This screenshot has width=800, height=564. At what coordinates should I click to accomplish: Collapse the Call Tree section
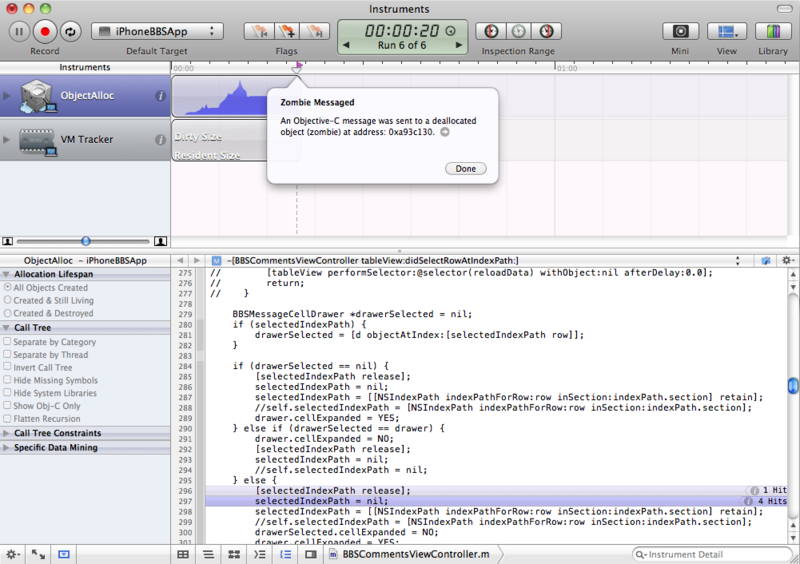(6, 328)
